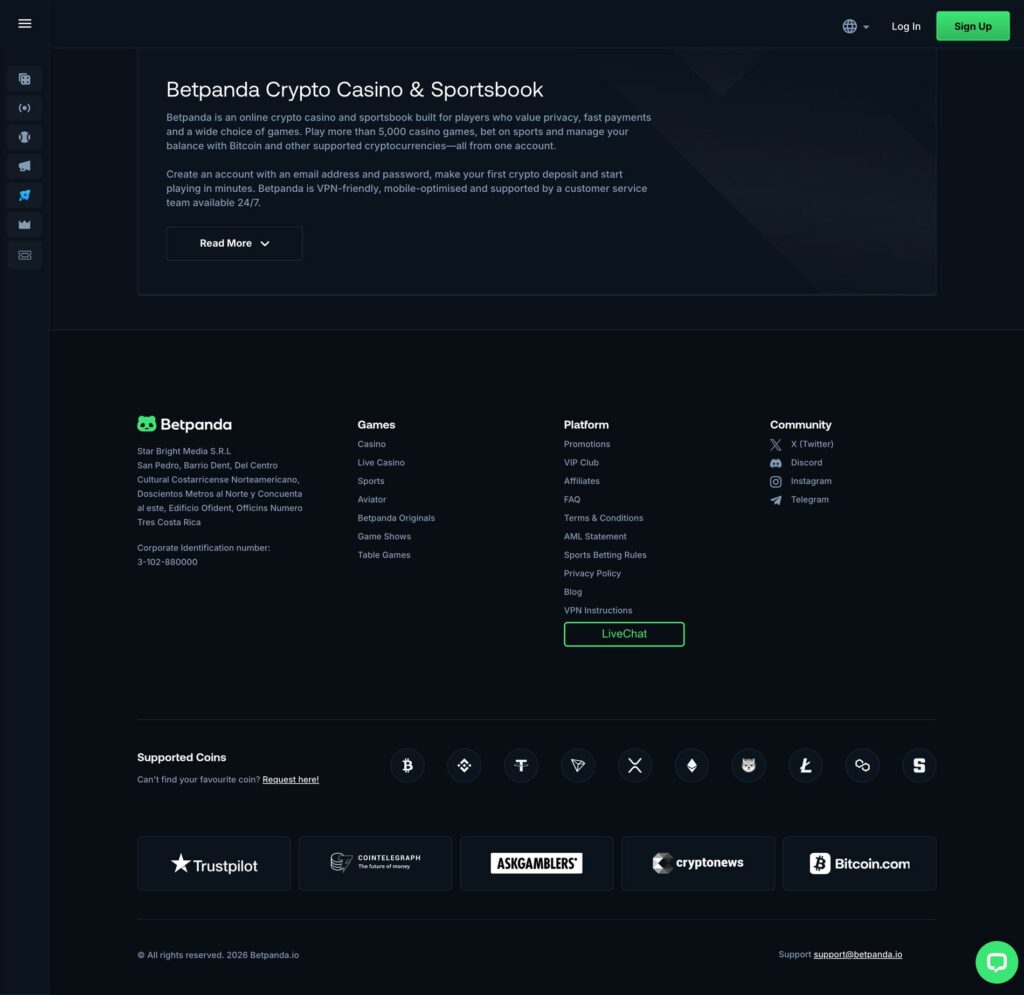Open the Live Casino footer link
This screenshot has width=1024, height=995.
(381, 463)
